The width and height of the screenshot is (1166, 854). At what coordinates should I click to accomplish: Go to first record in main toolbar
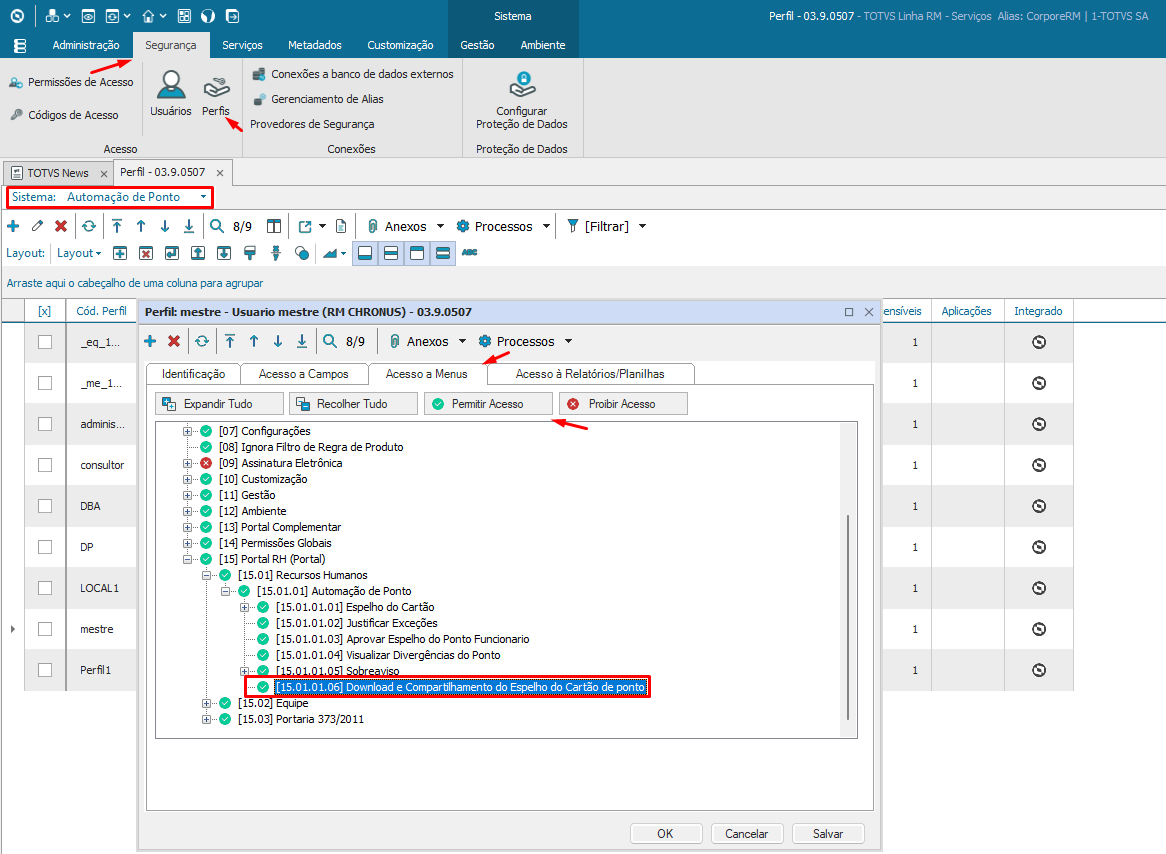point(117,226)
